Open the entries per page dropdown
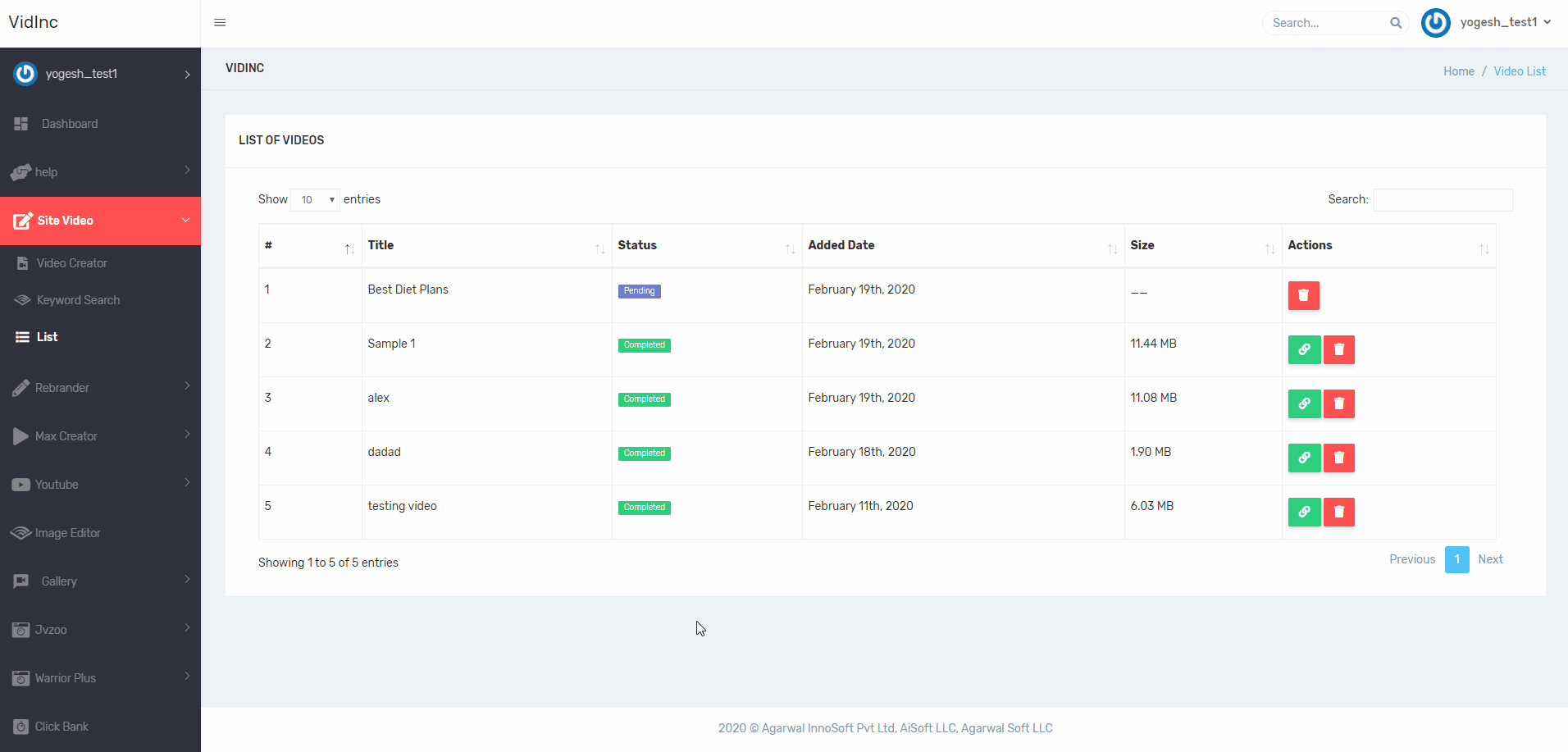Screen dimensions: 1568x752 click(x=315, y=199)
